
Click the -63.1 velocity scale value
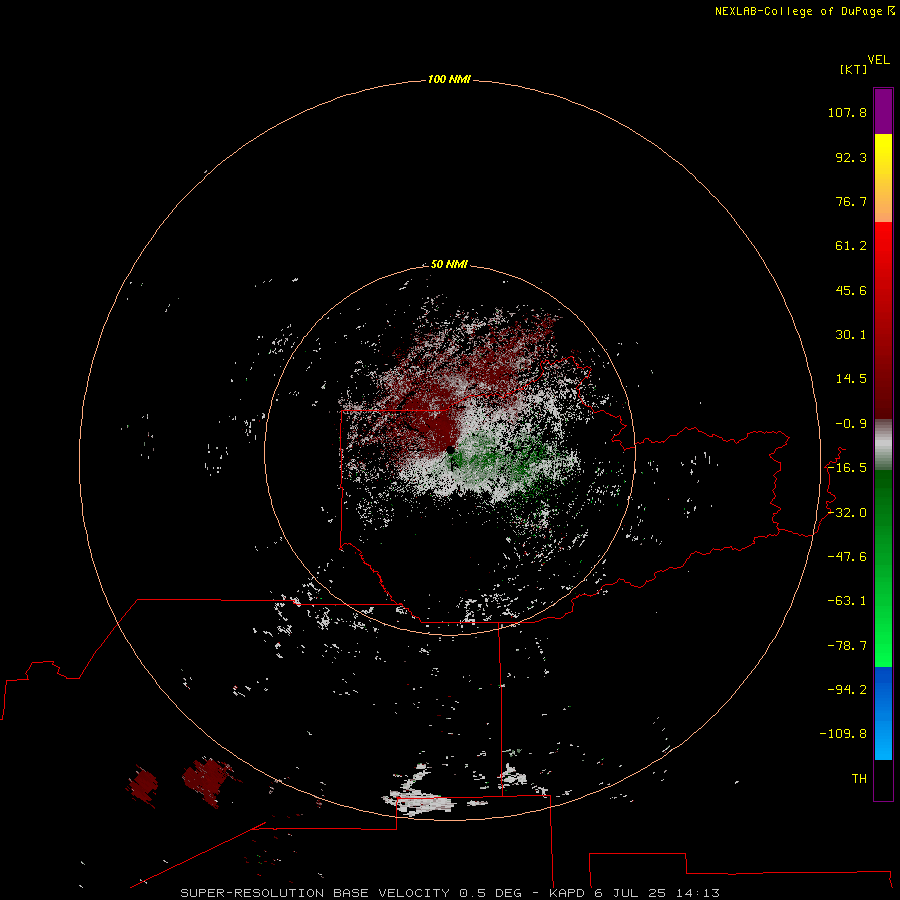[x=847, y=601]
